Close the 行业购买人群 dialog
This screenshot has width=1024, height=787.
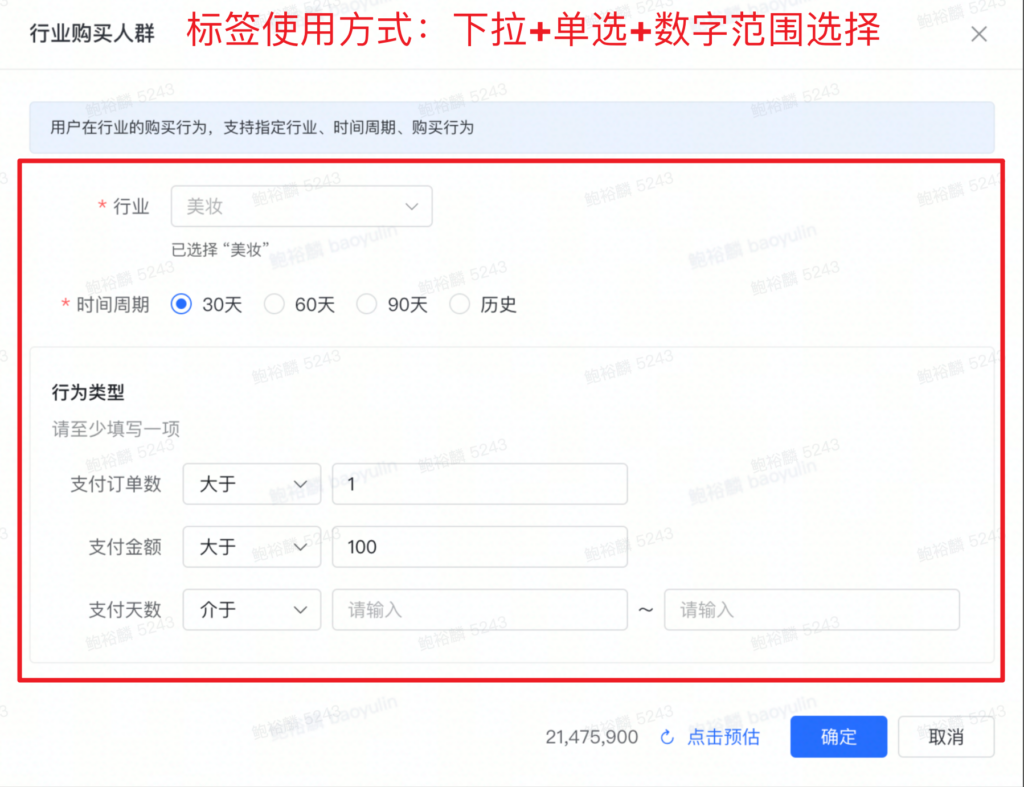click(x=979, y=34)
